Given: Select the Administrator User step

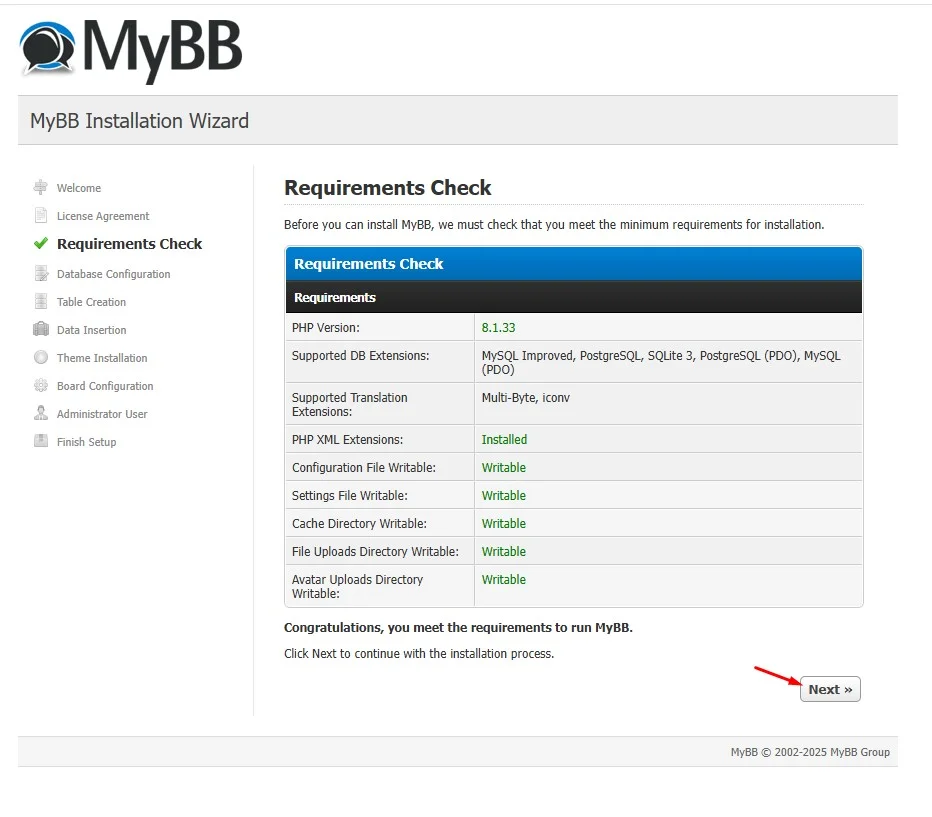Looking at the screenshot, I should [x=102, y=414].
